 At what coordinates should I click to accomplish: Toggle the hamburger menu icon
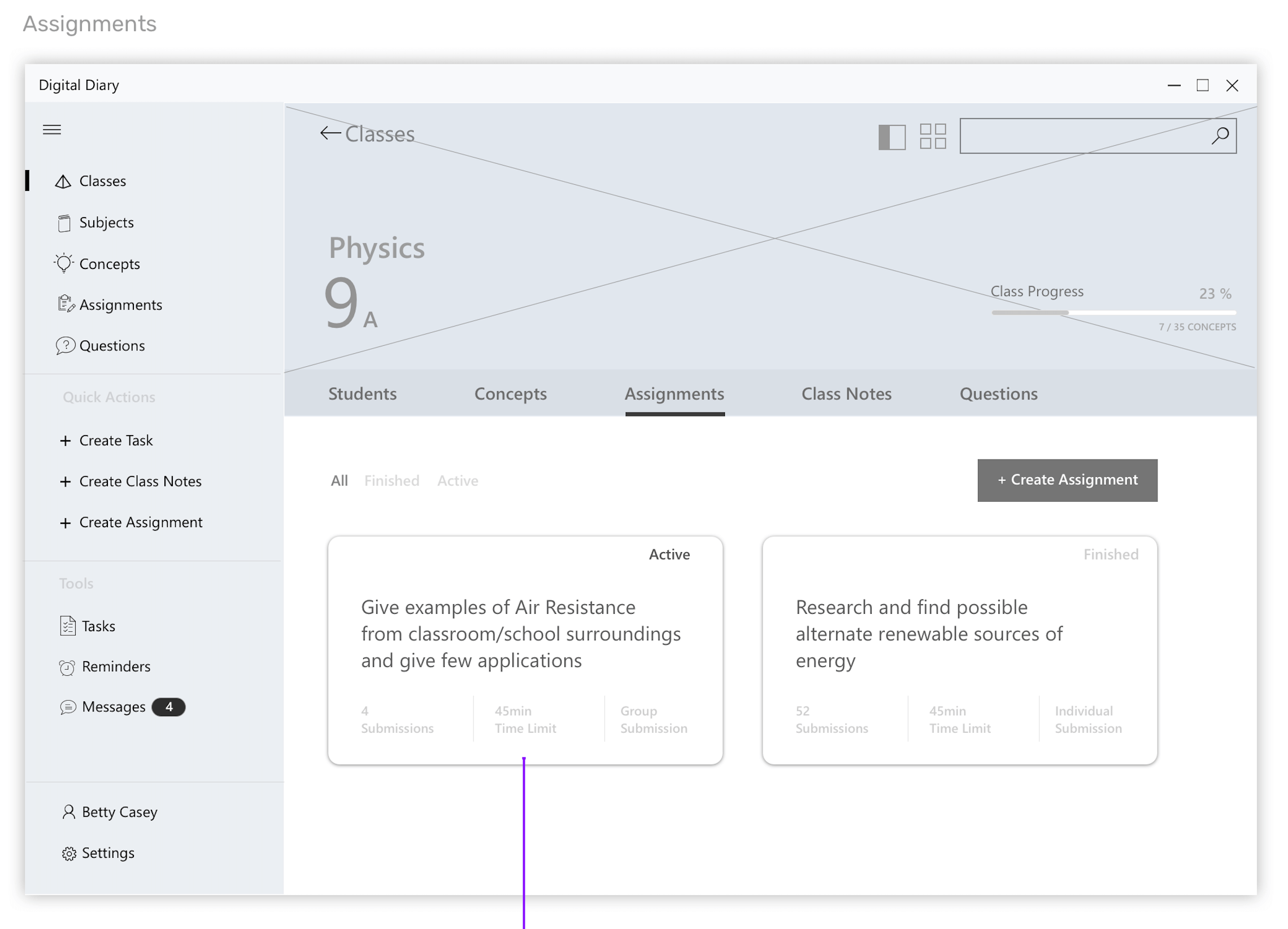tap(51, 130)
